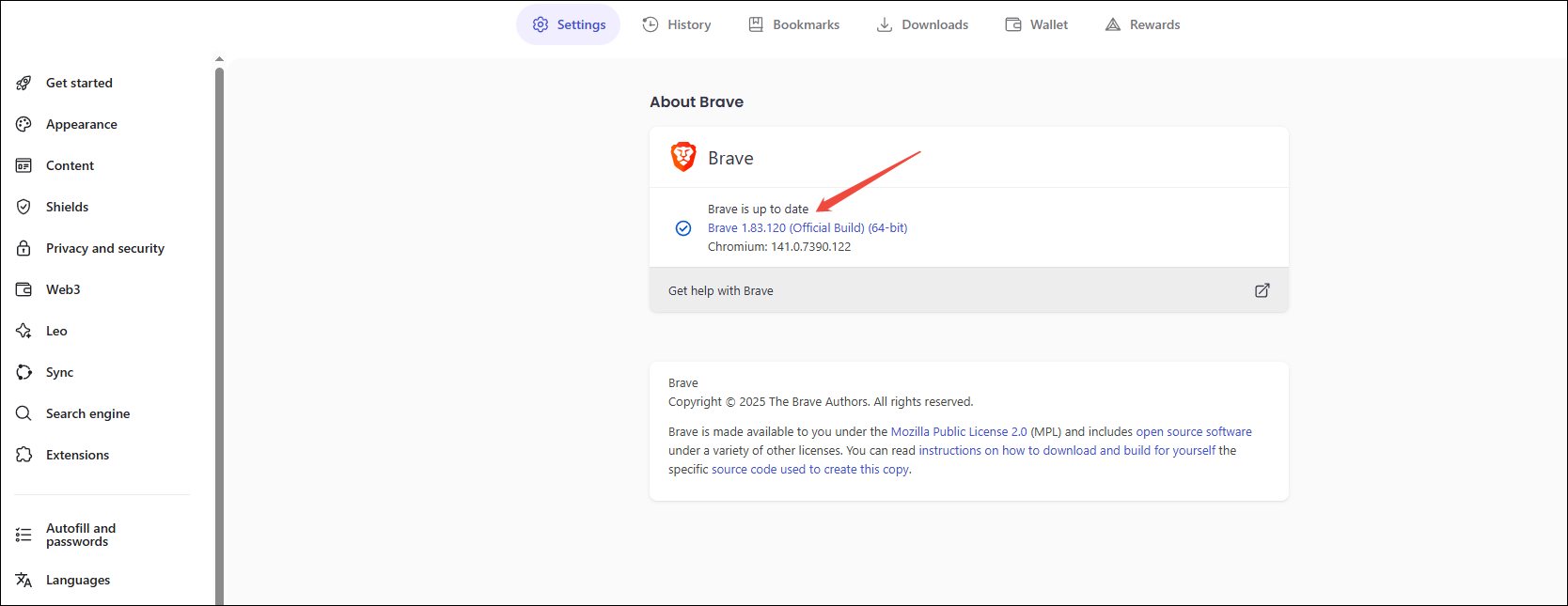
Task: Click the sidebar scrollbar up arrow
Action: tap(219, 59)
